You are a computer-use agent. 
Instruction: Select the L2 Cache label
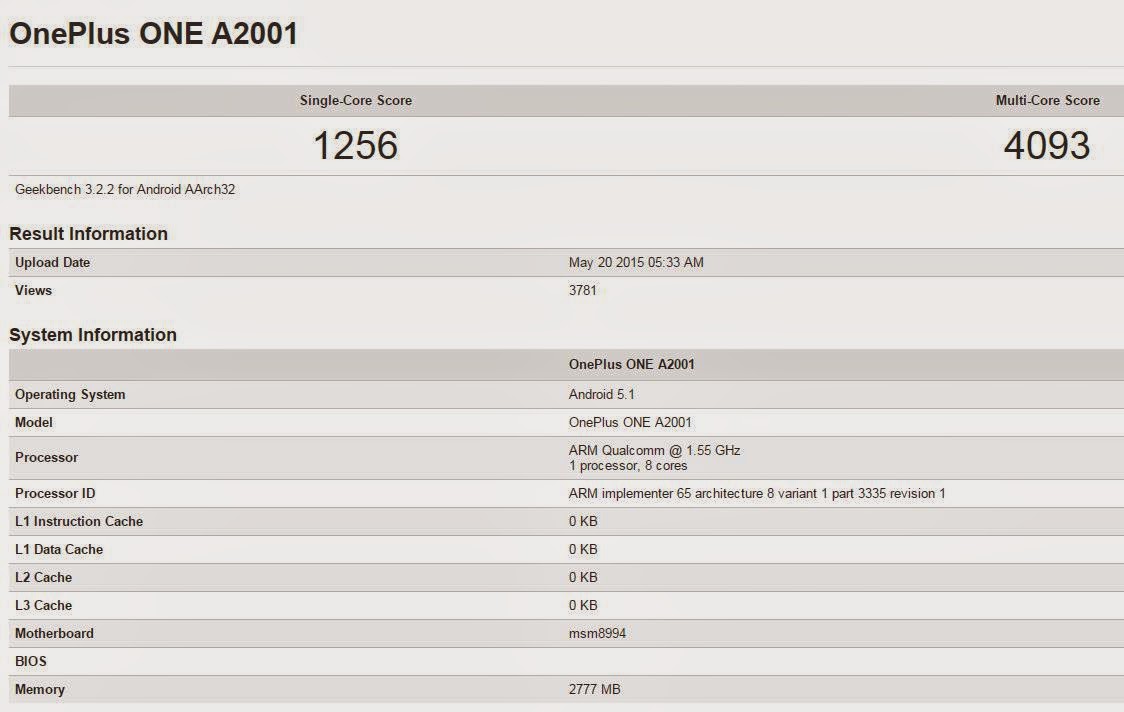pyautogui.click(x=43, y=577)
